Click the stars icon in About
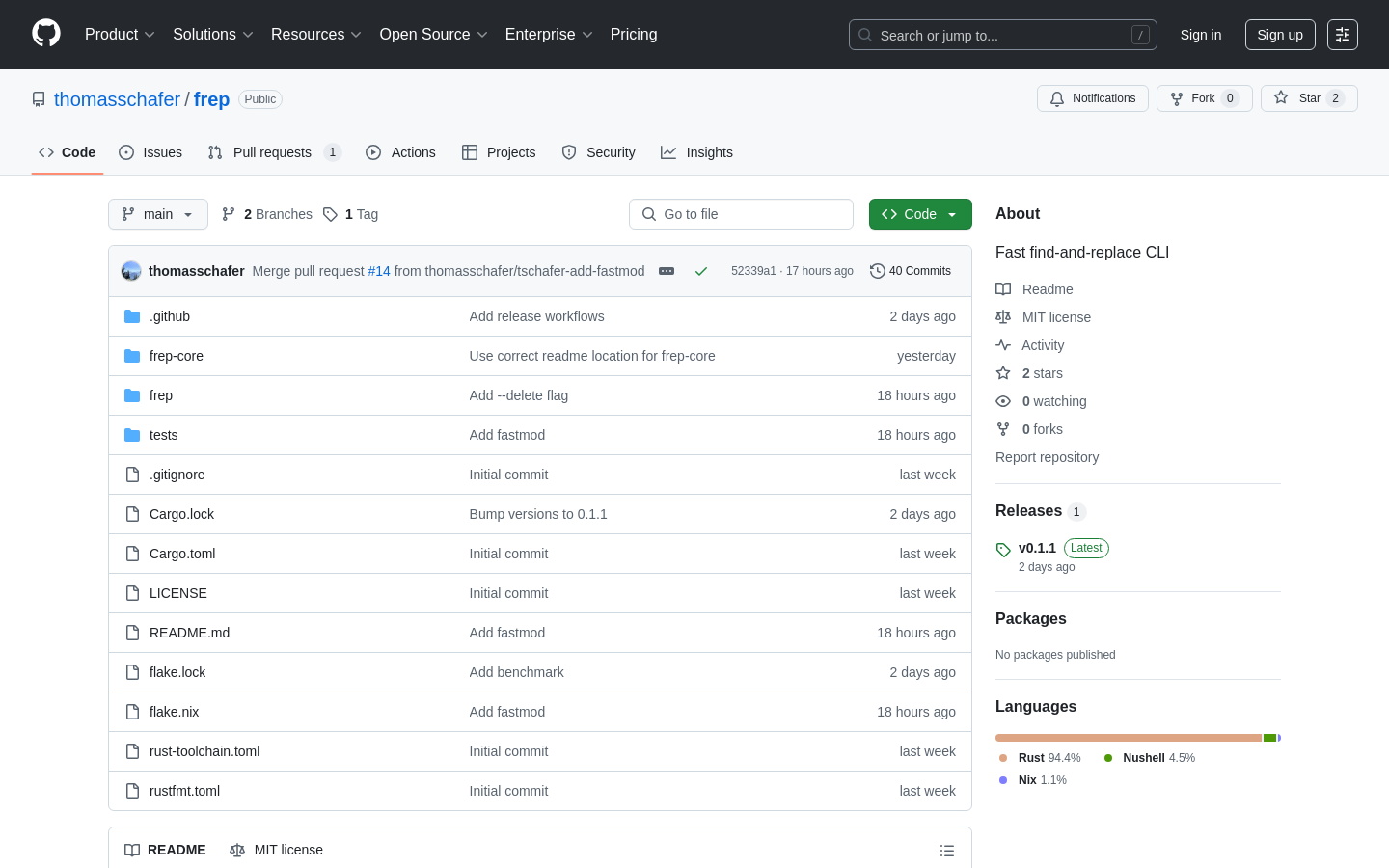The image size is (1389, 868). (x=1003, y=373)
